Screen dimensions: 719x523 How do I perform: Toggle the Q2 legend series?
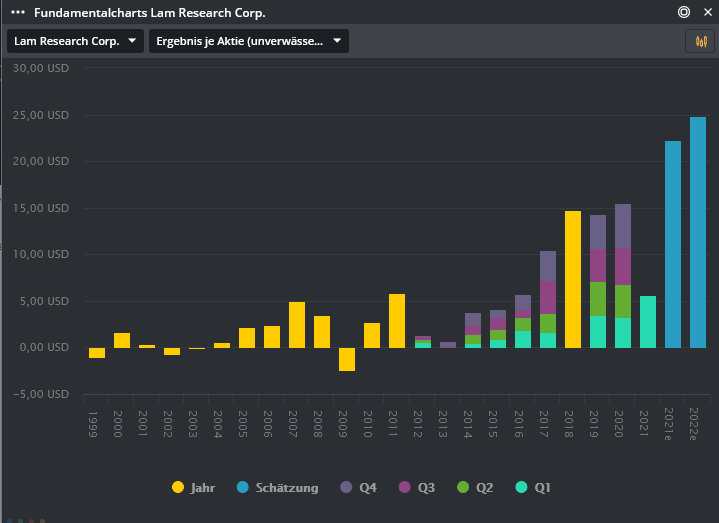click(475, 487)
